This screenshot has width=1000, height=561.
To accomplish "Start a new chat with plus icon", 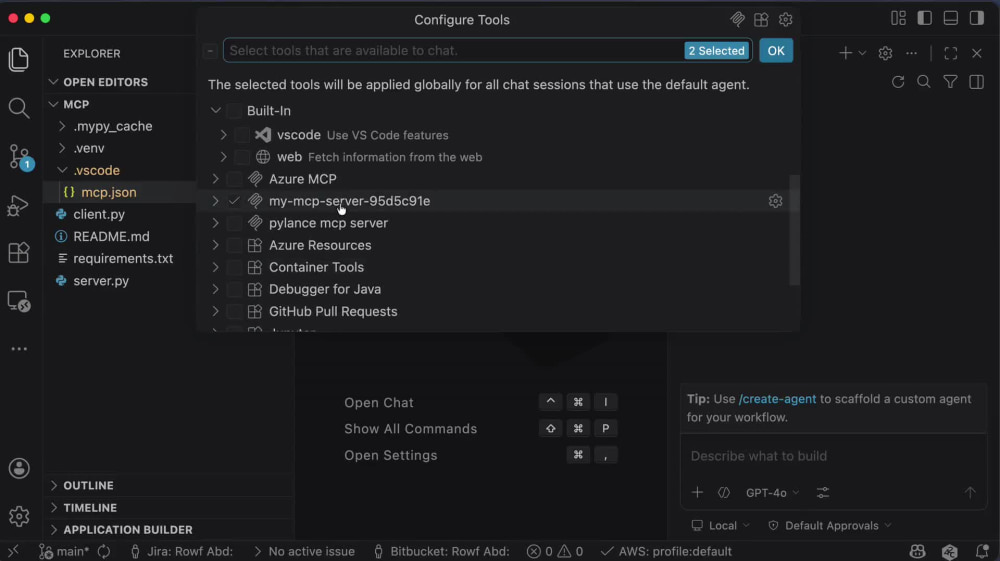I will click(845, 53).
